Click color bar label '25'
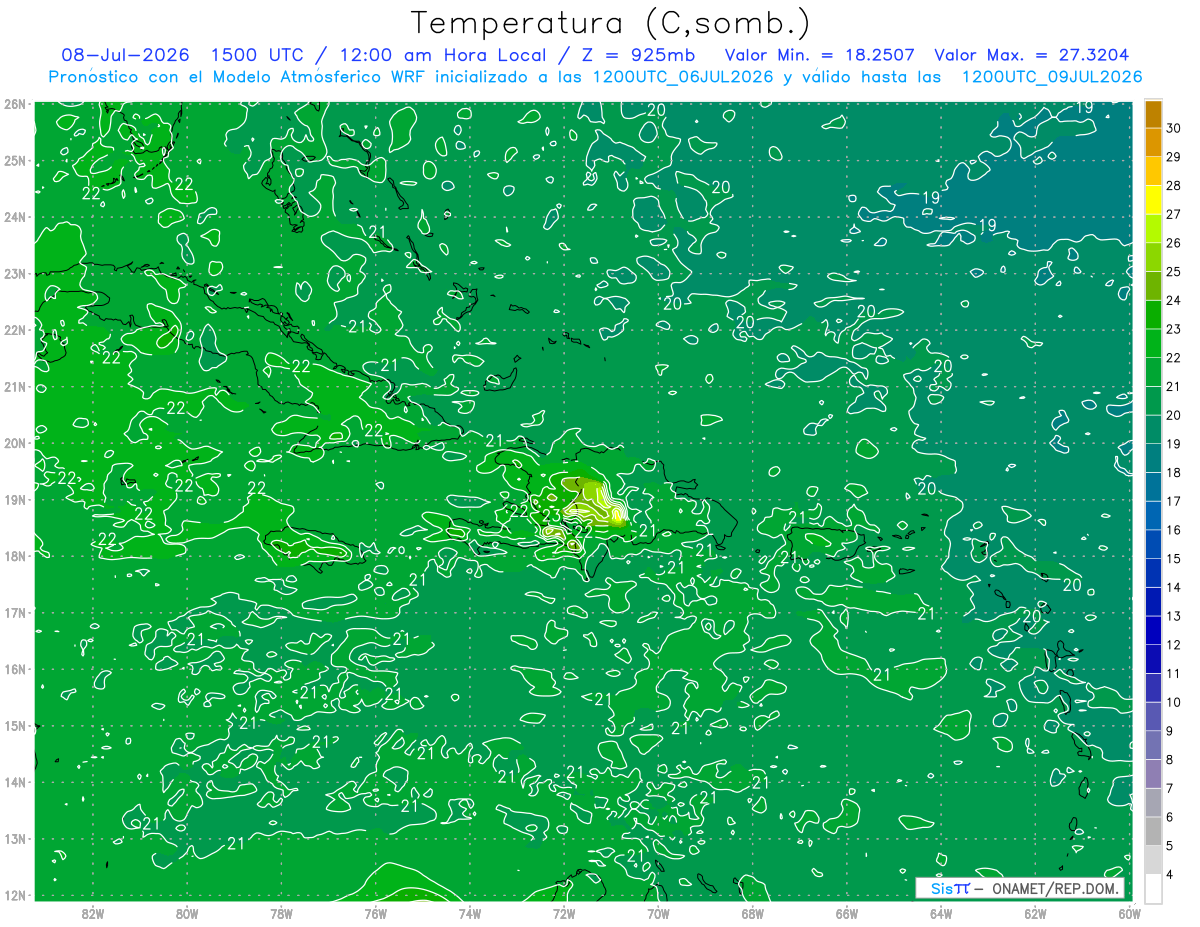Image resolution: width=1200 pixels, height=927 pixels. [1173, 272]
